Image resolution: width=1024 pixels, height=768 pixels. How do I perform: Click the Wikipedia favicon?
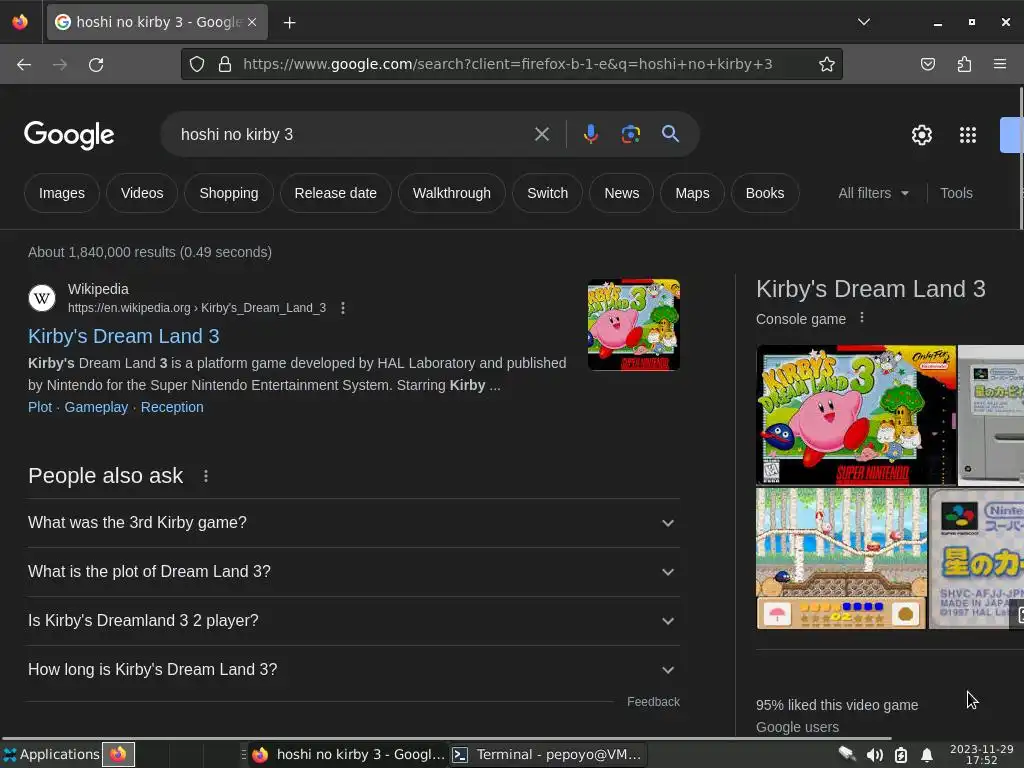[42, 298]
